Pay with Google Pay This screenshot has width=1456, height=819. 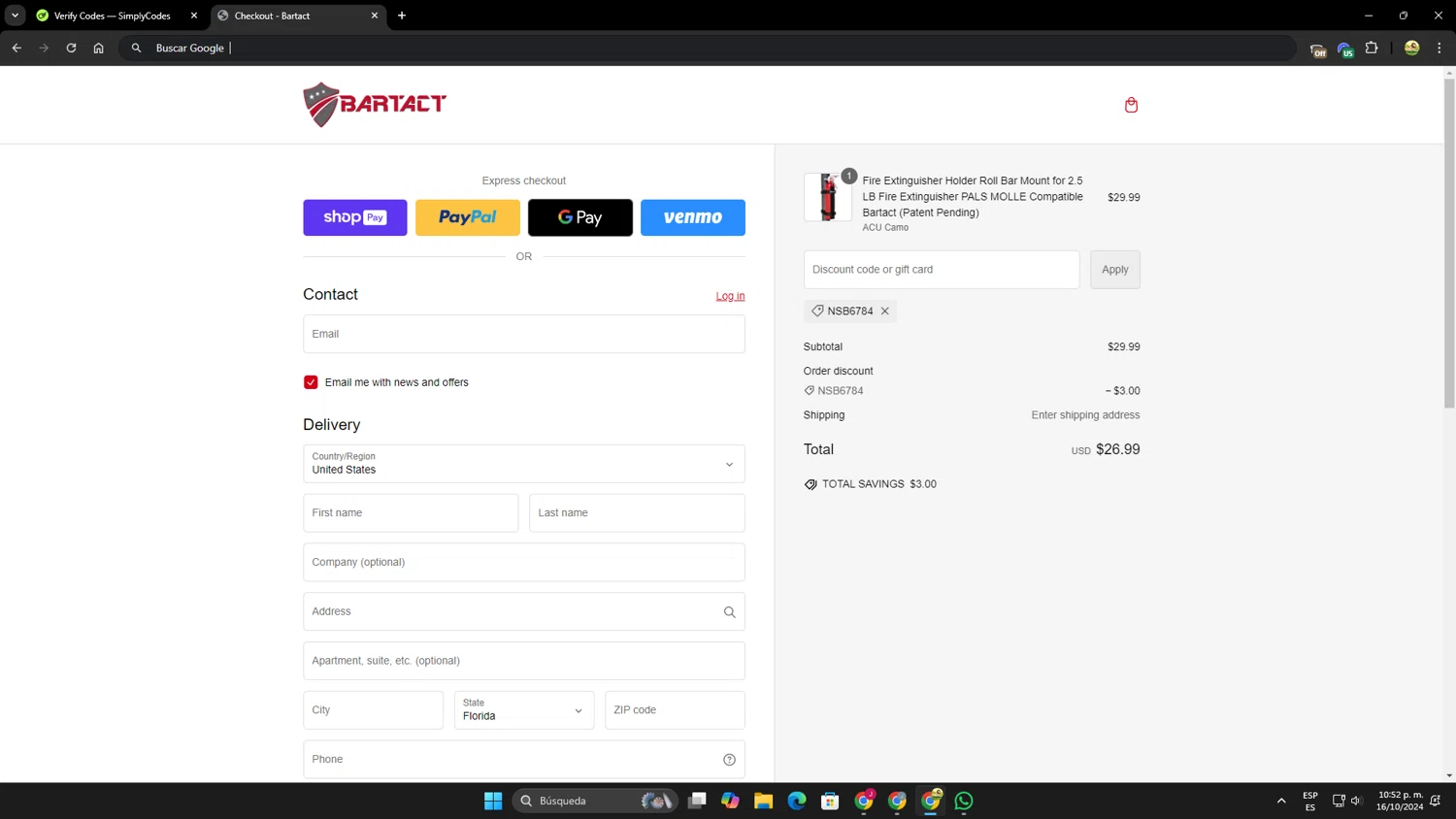580,217
